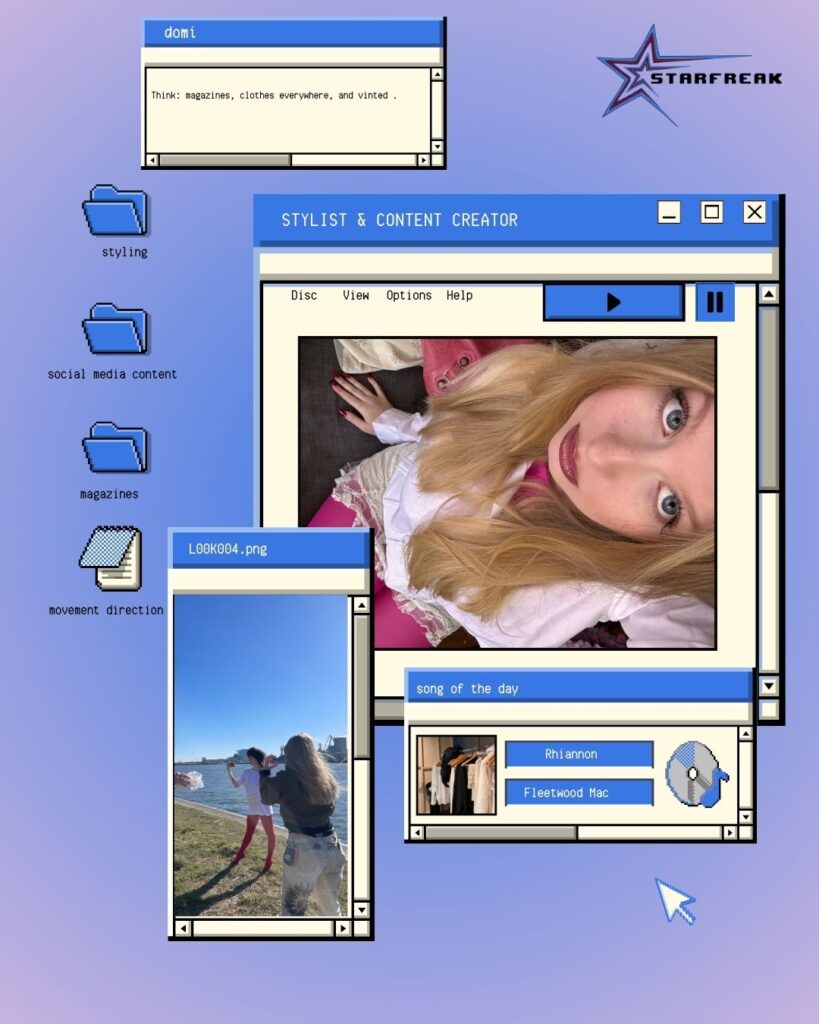Click the Fleetwood Mac artist button
The height and width of the screenshot is (1024, 819).
[578, 793]
